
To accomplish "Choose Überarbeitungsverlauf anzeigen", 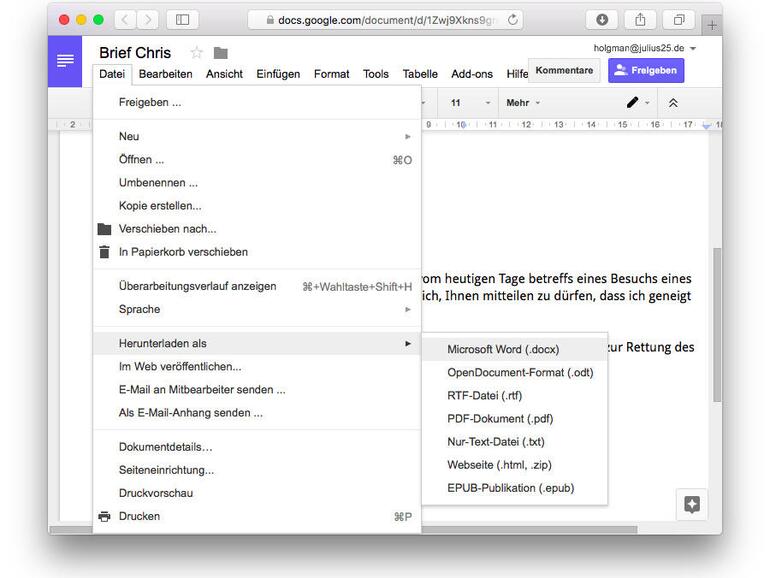I will click(257, 286).
